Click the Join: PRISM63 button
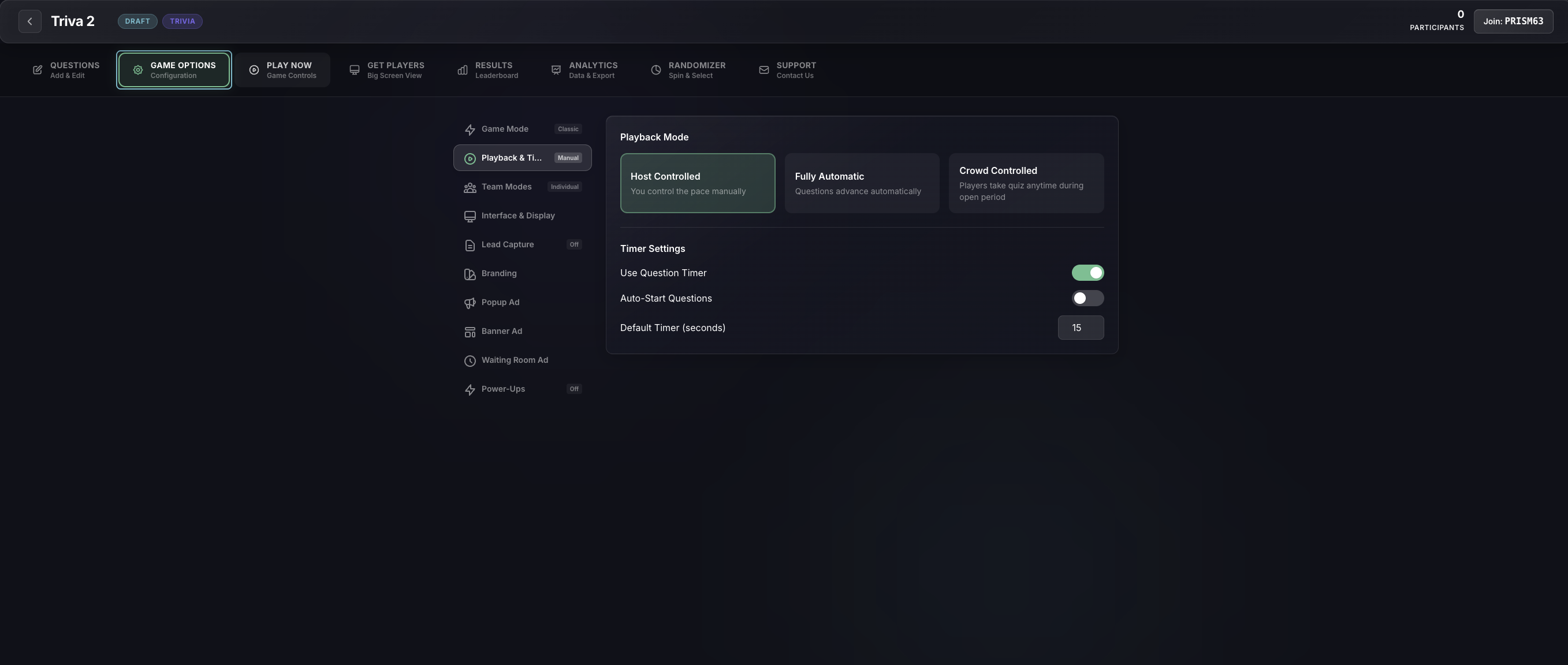 (1513, 21)
